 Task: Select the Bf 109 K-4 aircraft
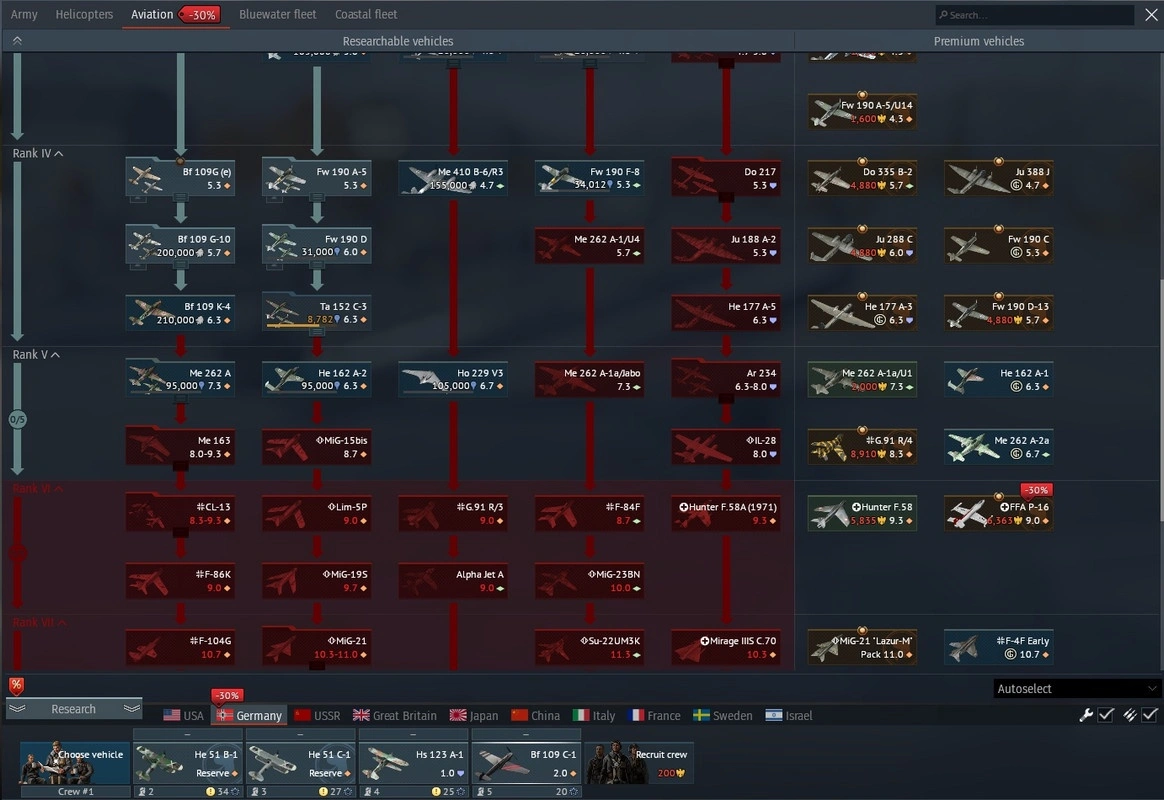click(181, 312)
